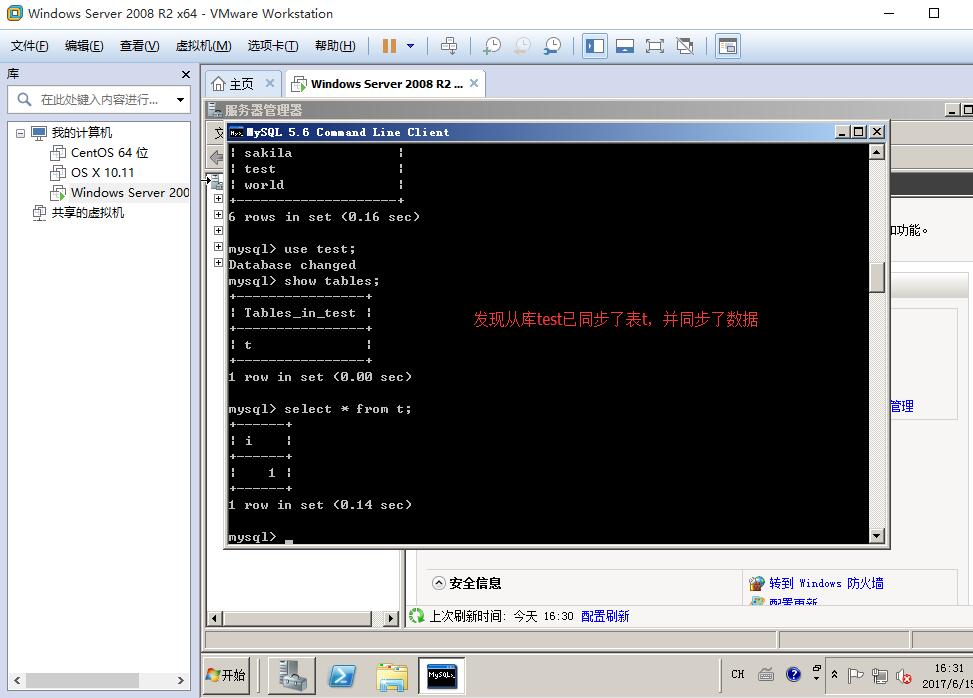Collapse the 安全信息 section chevron
Image resolution: width=973 pixels, height=698 pixels.
click(439, 583)
